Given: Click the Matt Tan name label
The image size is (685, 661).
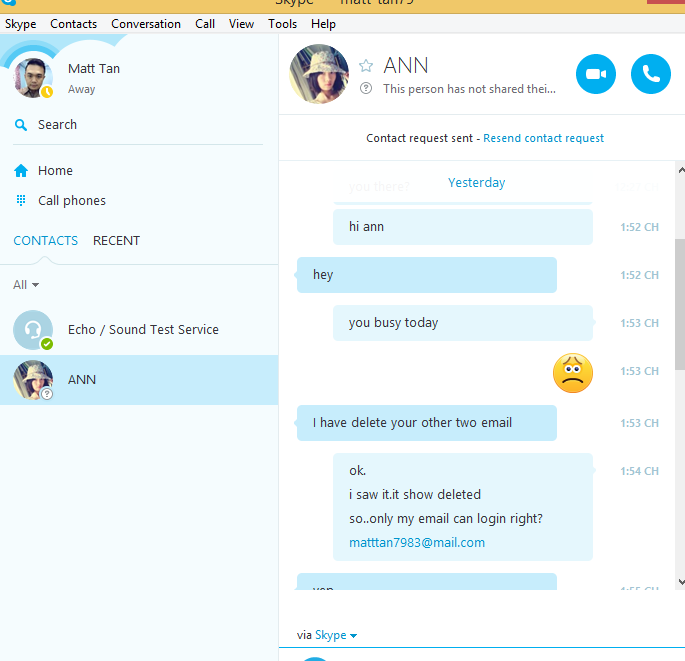Looking at the screenshot, I should [94, 69].
